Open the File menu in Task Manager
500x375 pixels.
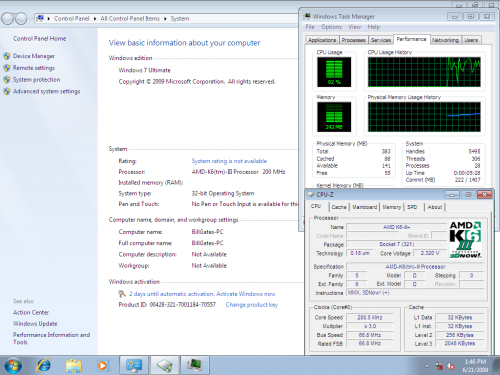(310, 27)
